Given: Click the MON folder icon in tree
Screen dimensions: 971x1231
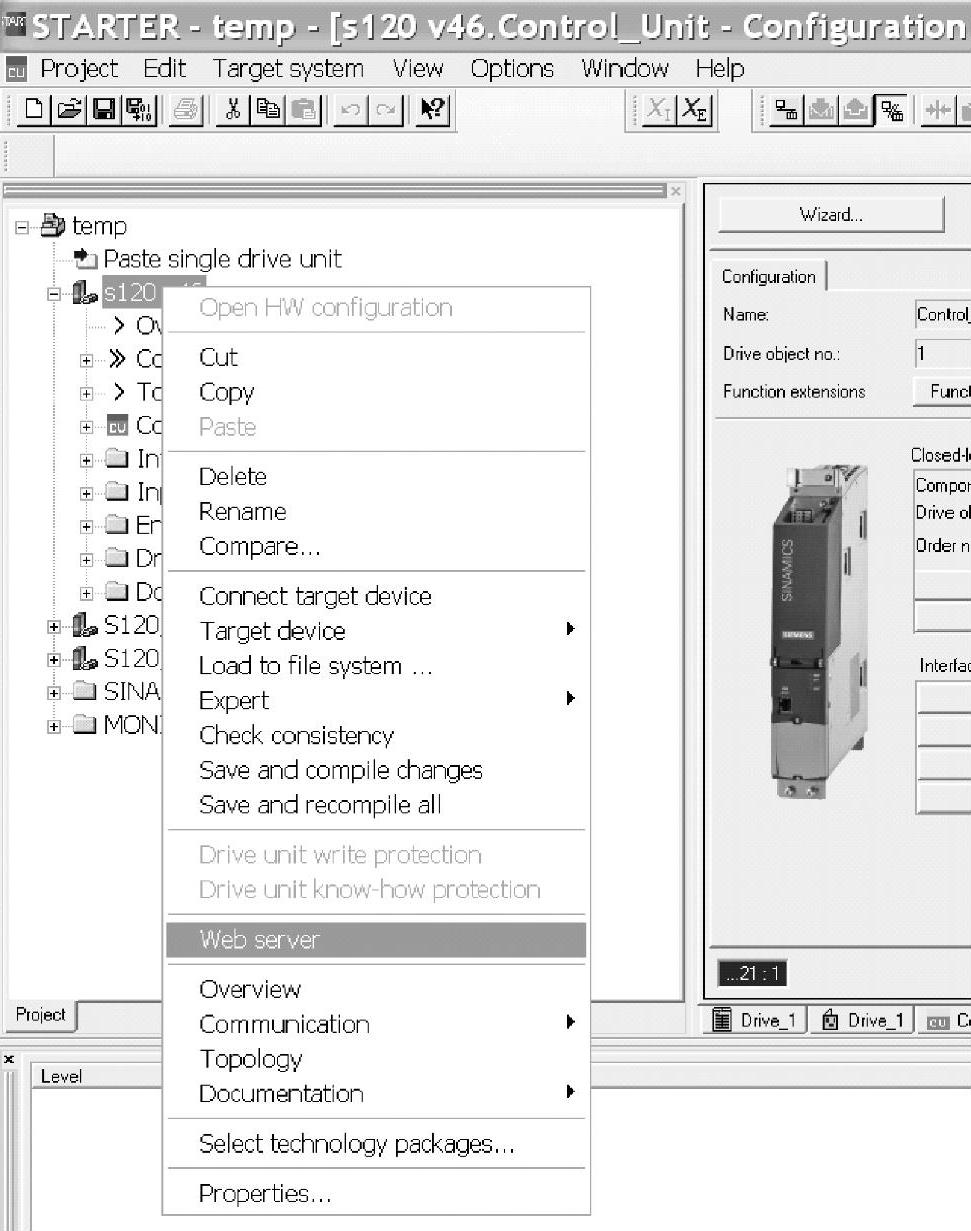Looking at the screenshot, I should [x=85, y=724].
